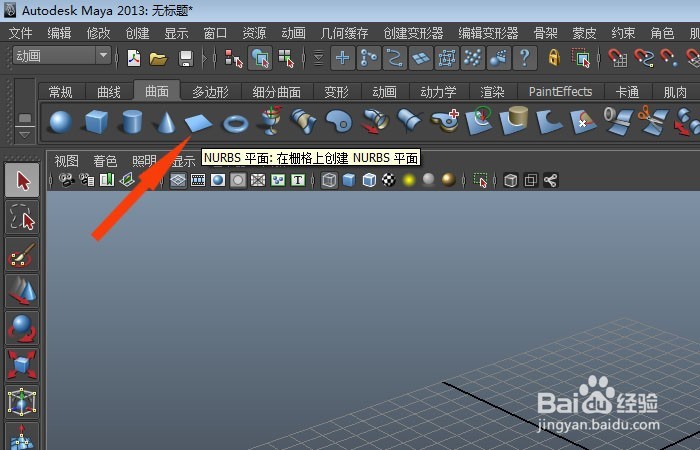700x450 pixels.
Task: Toggle the curves selection mask
Action: pos(395,58)
